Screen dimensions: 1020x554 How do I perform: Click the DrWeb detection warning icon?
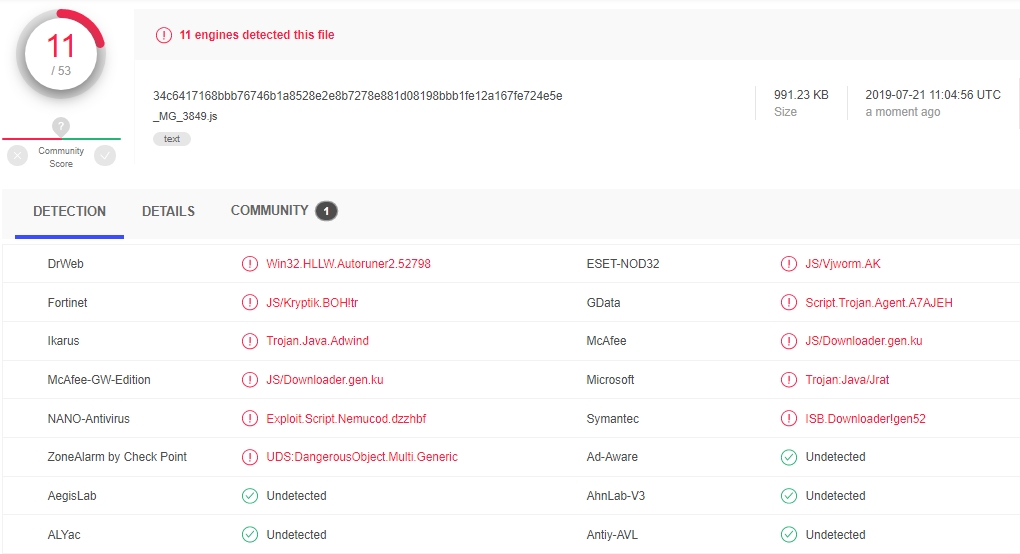click(249, 264)
